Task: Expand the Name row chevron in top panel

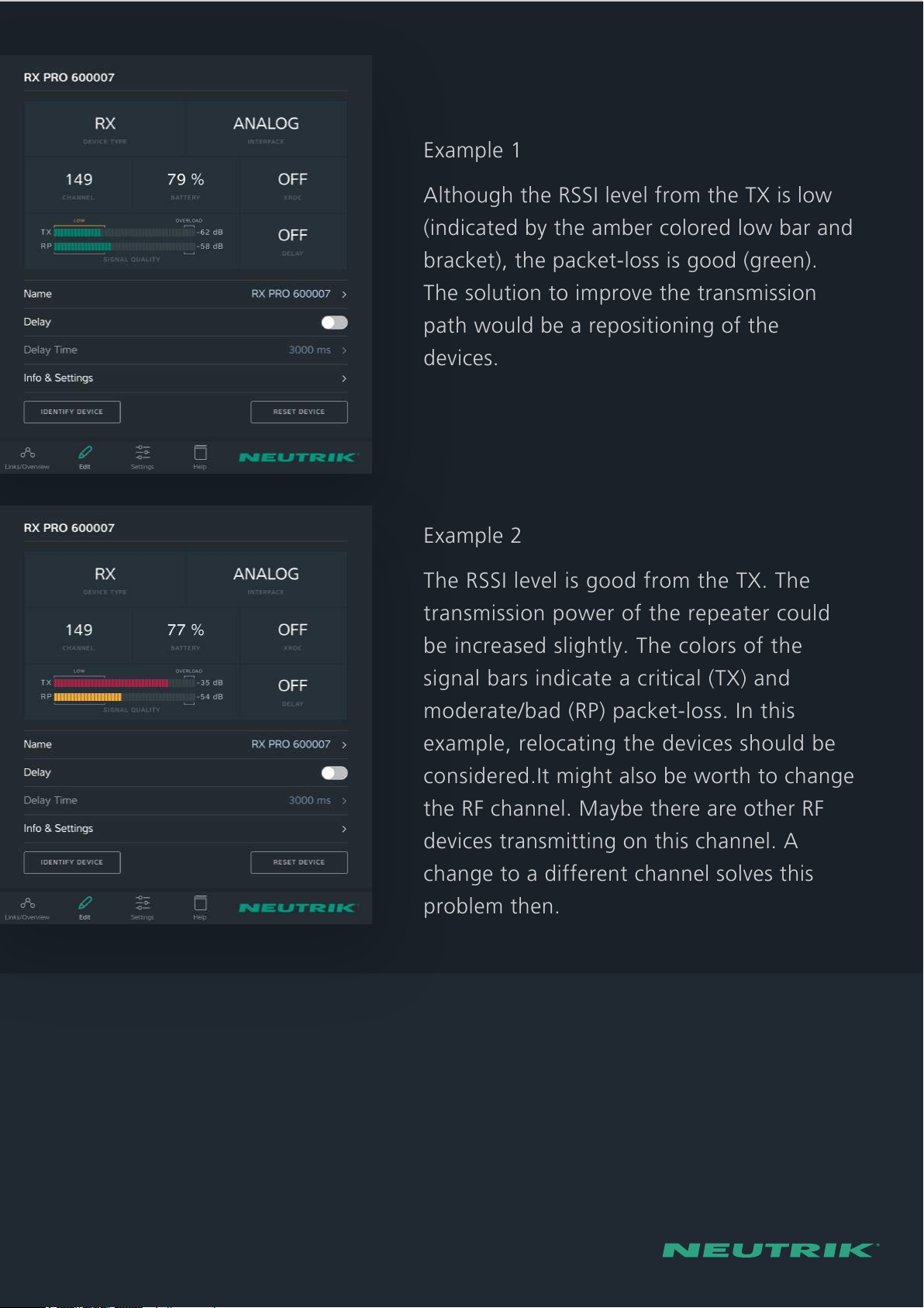Action: coord(344,294)
